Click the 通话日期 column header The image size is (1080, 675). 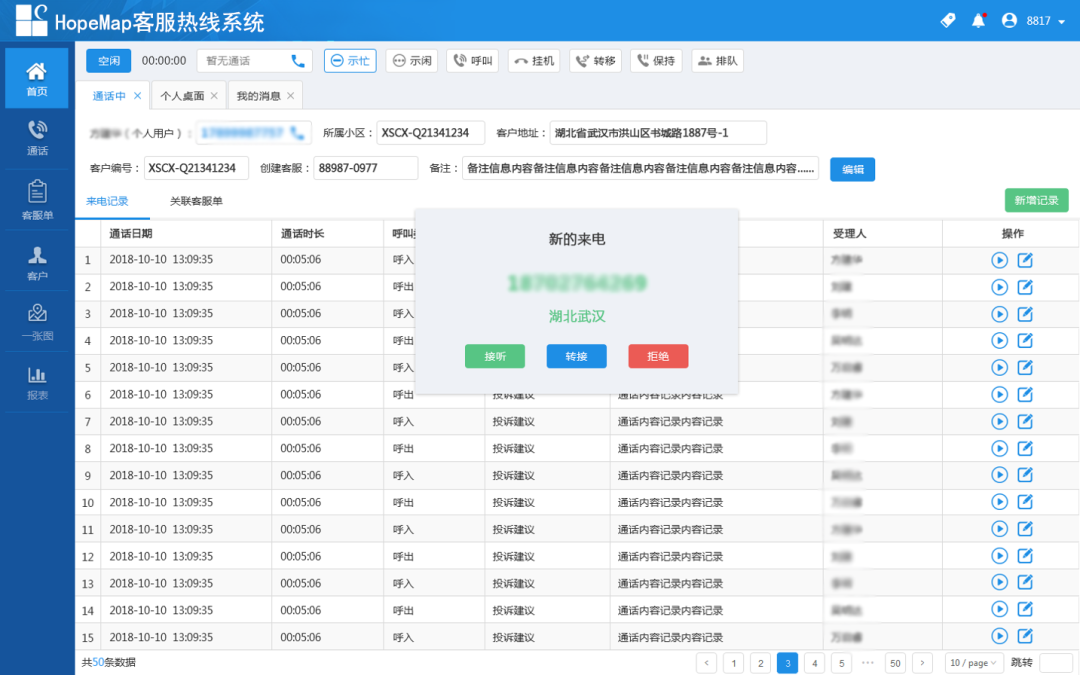pos(131,233)
